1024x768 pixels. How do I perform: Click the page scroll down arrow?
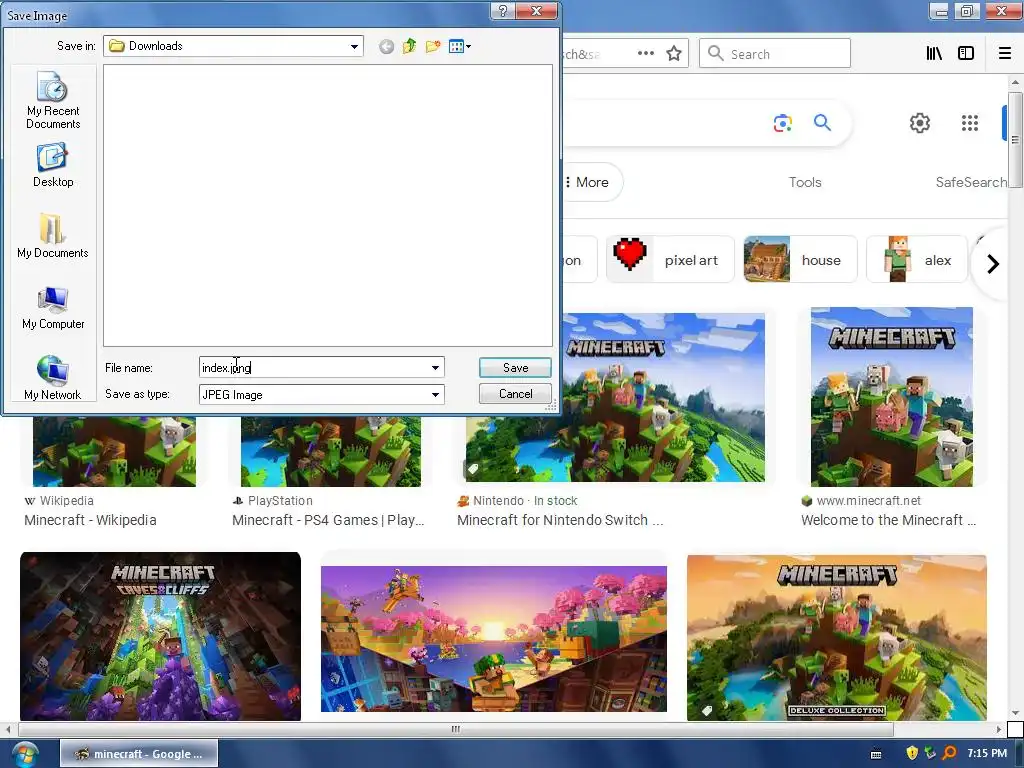click(1015, 713)
